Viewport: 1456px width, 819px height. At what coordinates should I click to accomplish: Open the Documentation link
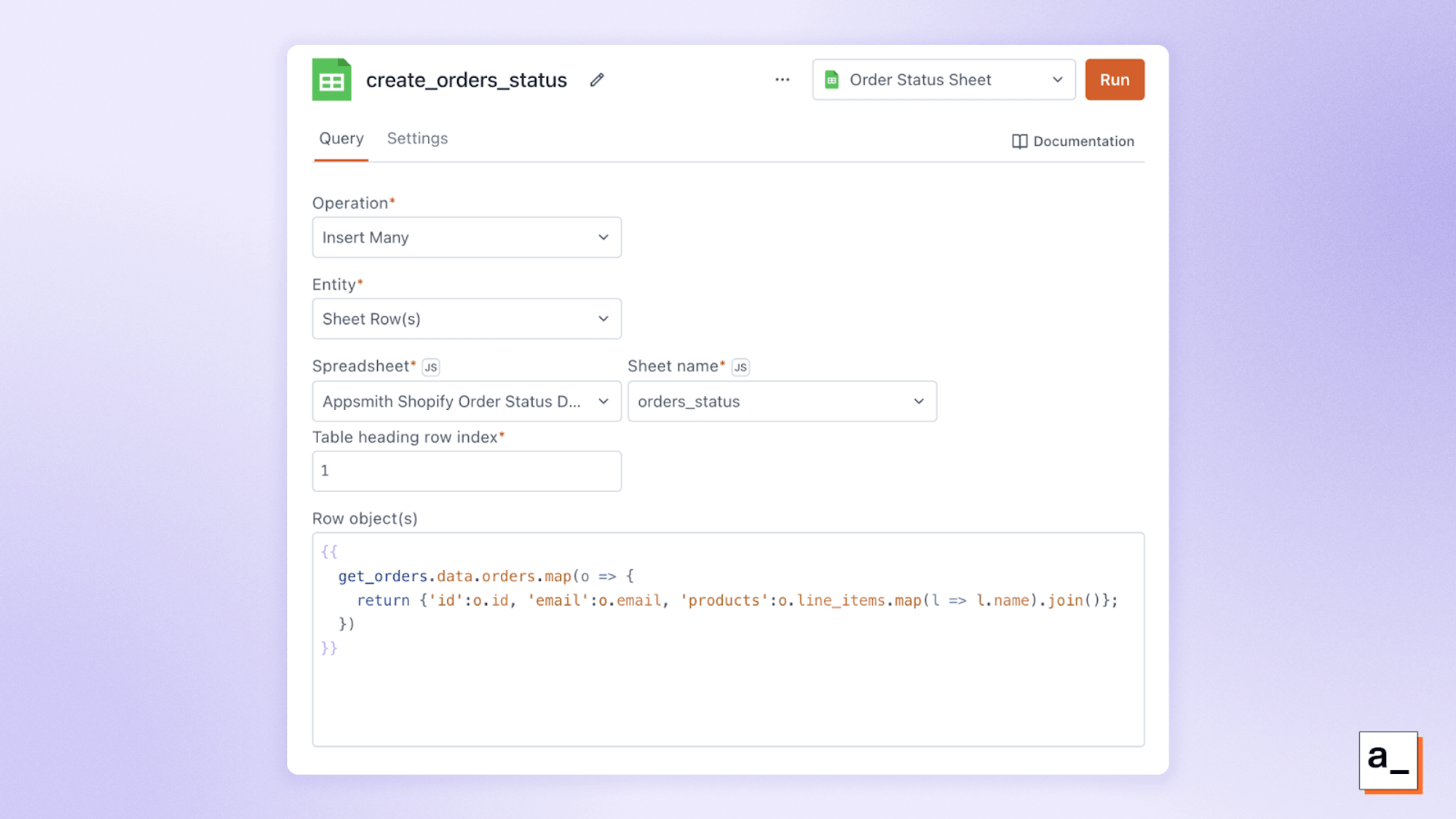coord(1083,141)
